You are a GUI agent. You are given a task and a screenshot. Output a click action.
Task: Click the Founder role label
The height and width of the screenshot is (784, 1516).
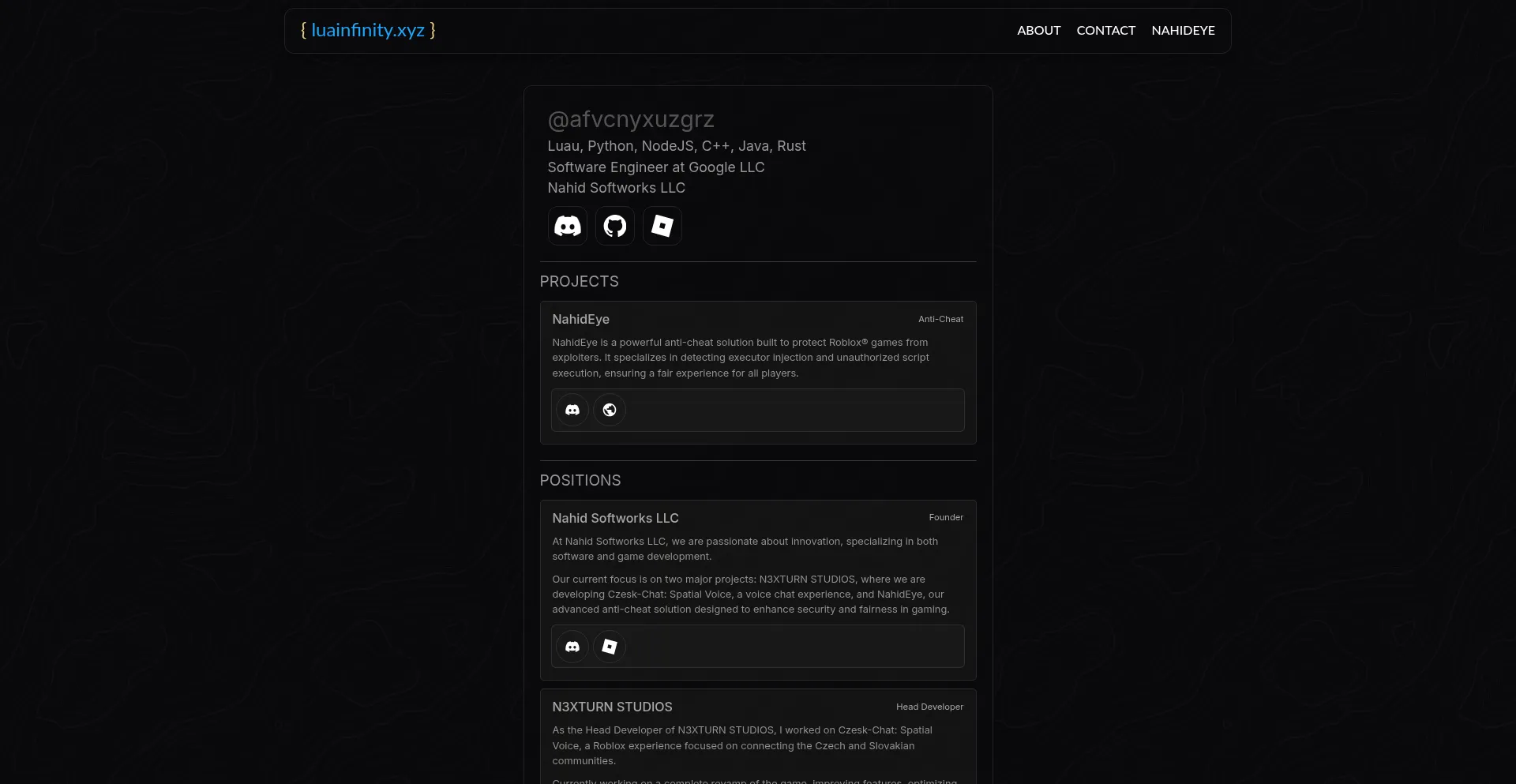[946, 517]
